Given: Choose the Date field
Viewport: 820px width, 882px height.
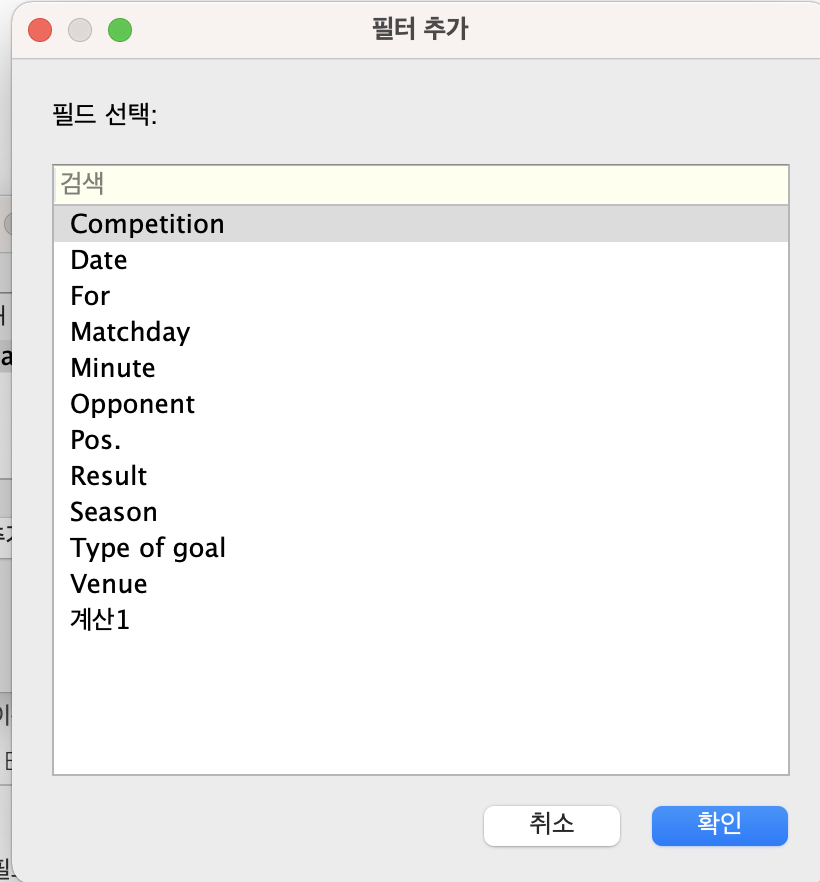Looking at the screenshot, I should point(99,260).
